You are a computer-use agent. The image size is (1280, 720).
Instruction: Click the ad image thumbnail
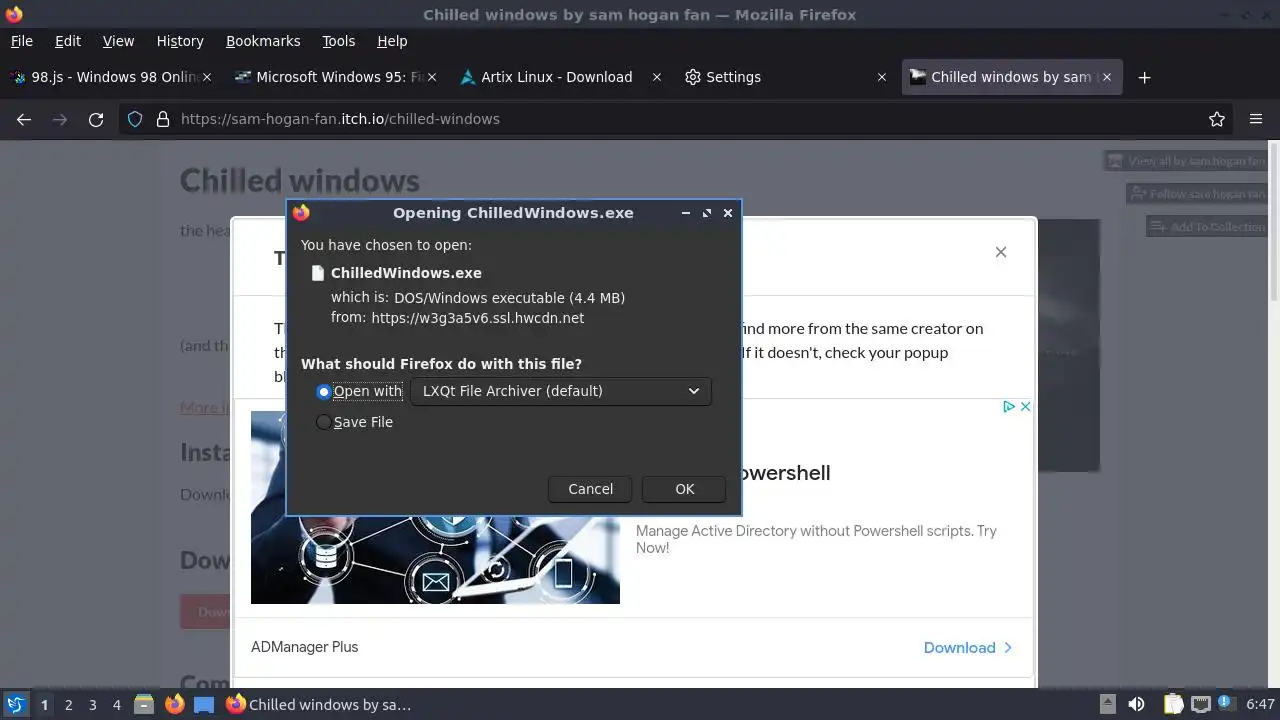pos(435,508)
